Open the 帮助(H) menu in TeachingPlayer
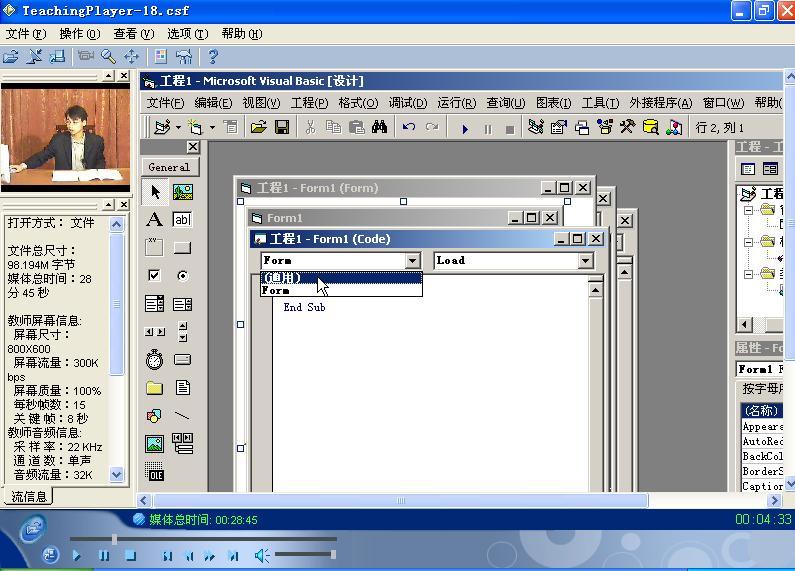Screen dimensions: 795x571 241,34
